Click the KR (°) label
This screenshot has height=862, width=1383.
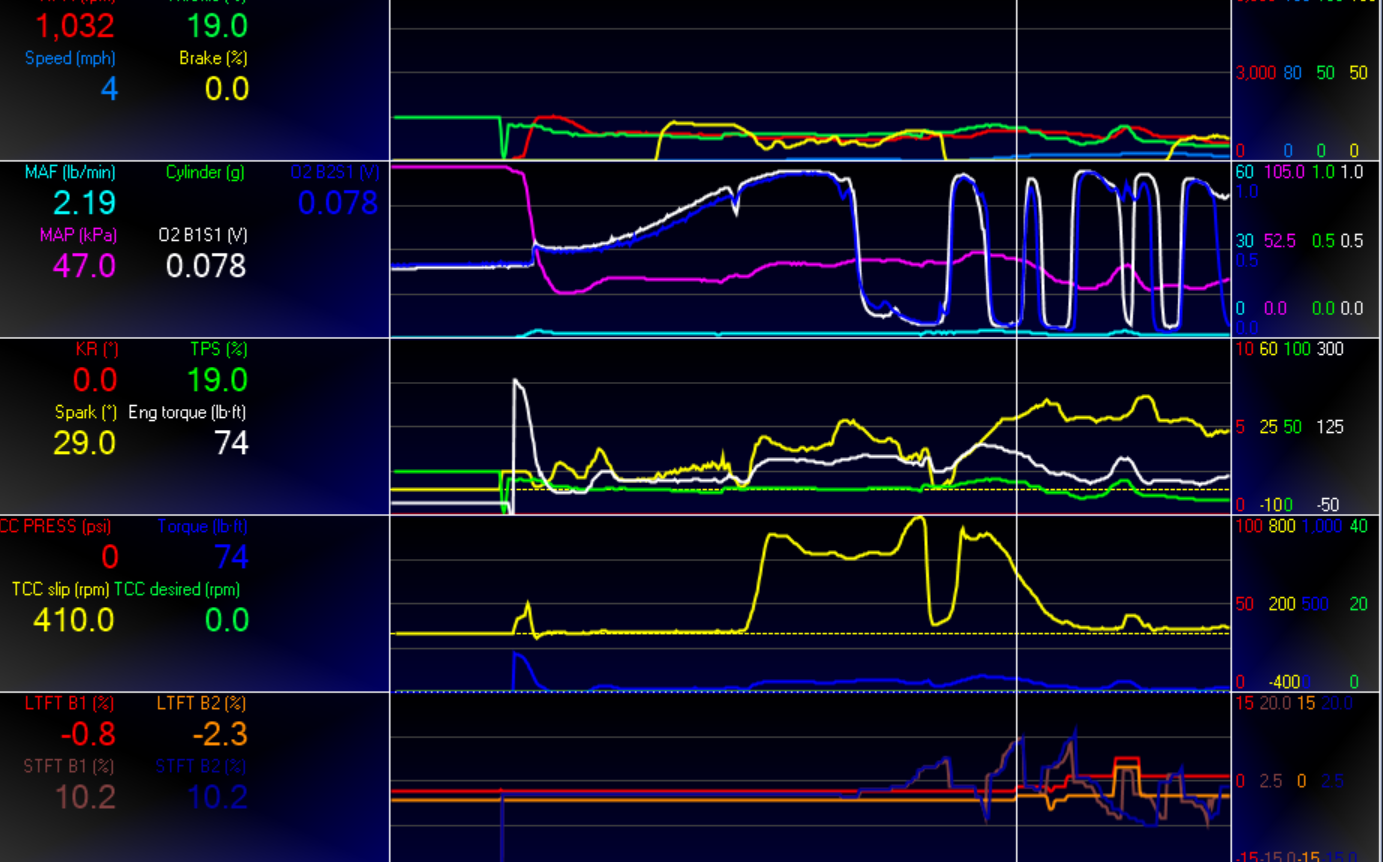coord(96,349)
